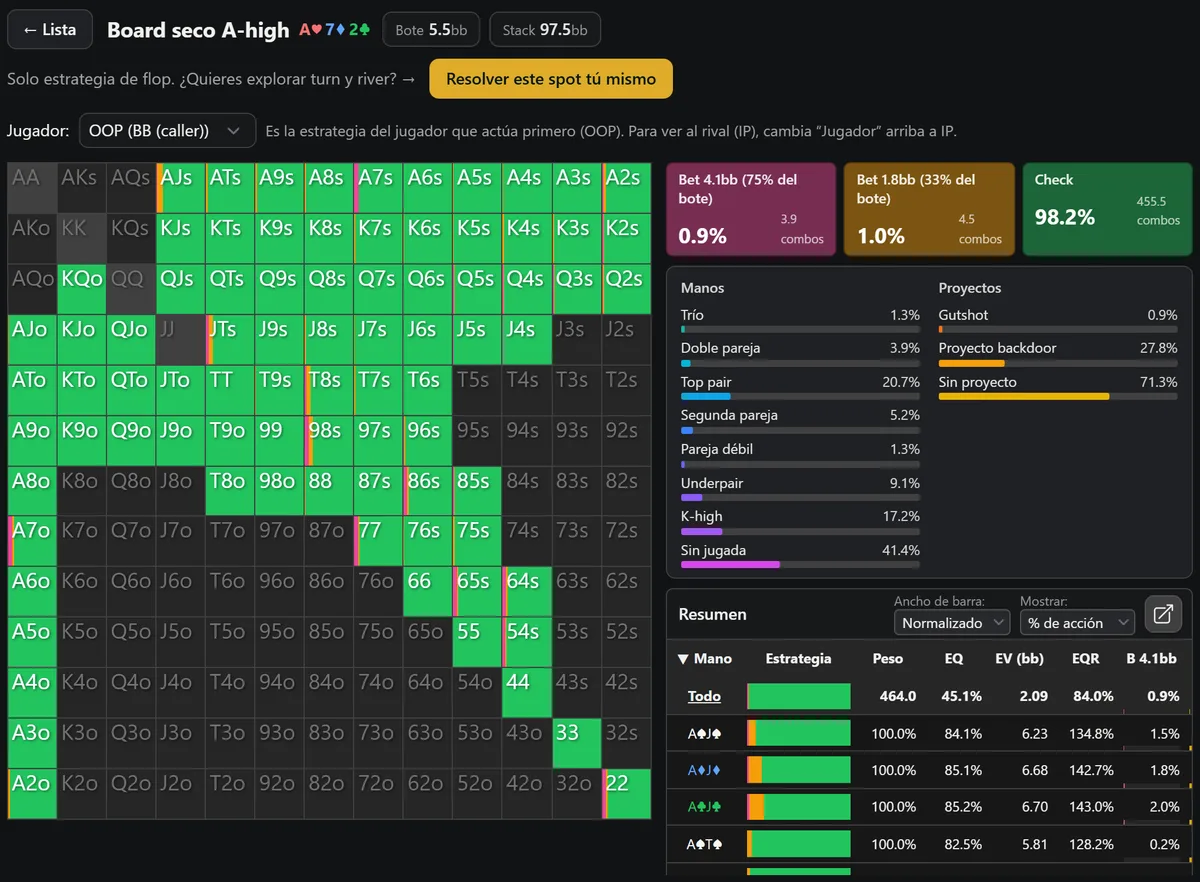Select the 64s hand cell
Screen dimensions: 1200x882
(527, 591)
